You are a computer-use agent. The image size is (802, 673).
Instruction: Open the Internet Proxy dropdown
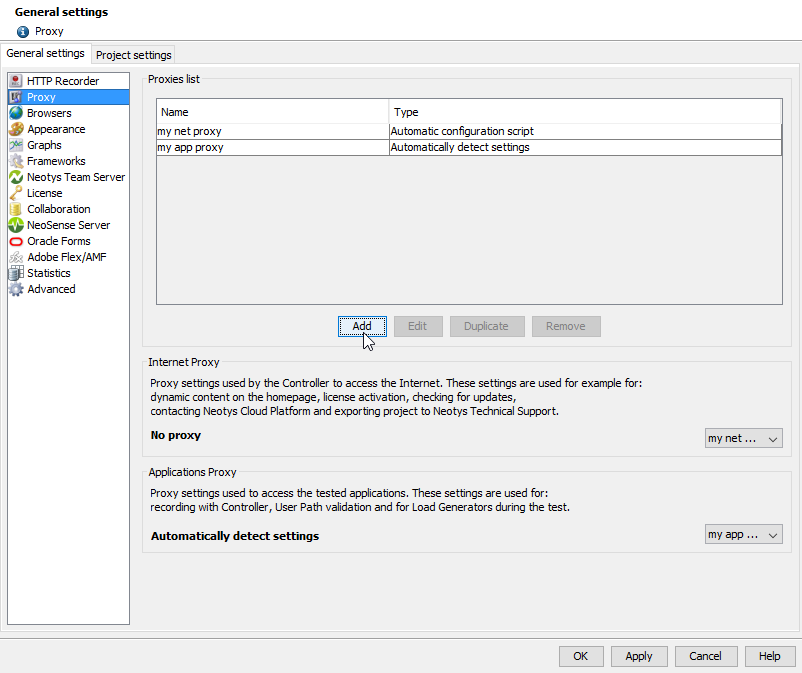click(x=743, y=438)
